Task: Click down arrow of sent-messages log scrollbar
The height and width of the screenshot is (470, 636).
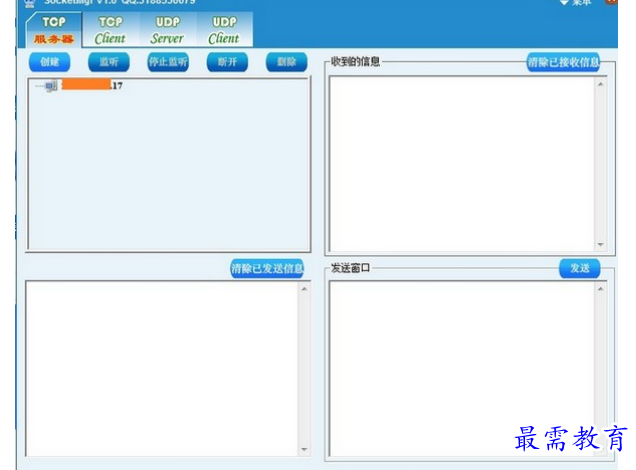Action: [305, 449]
